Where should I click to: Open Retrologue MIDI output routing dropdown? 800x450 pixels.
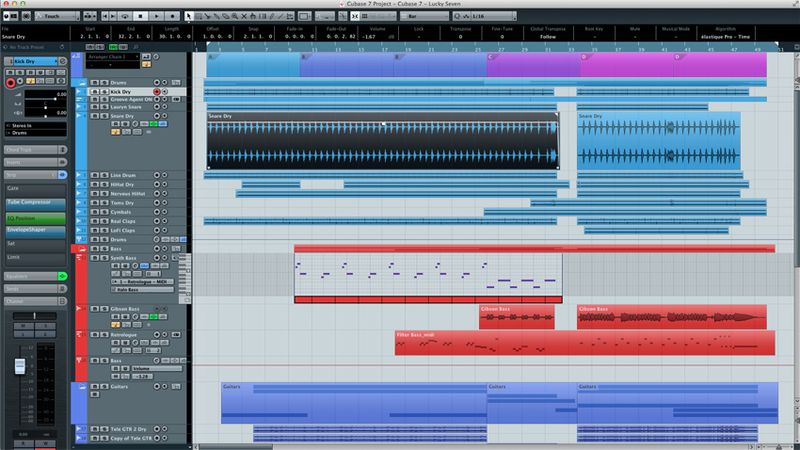point(142,282)
